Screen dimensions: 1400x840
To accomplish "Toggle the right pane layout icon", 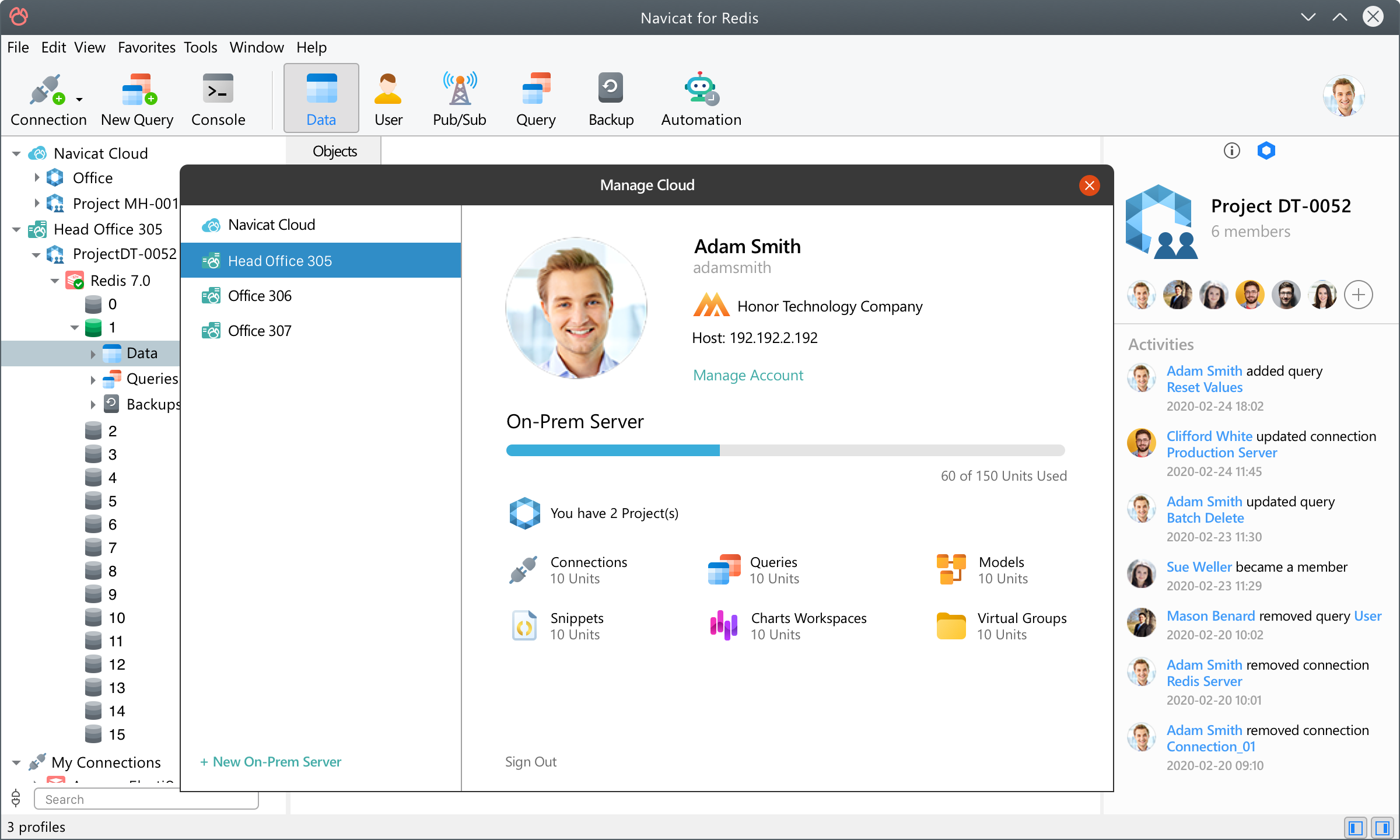I will coord(1382,828).
